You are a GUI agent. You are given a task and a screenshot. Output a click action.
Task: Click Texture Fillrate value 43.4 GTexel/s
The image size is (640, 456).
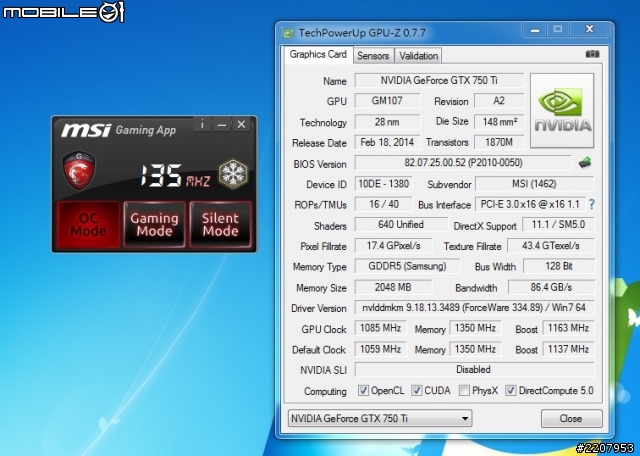click(x=551, y=246)
